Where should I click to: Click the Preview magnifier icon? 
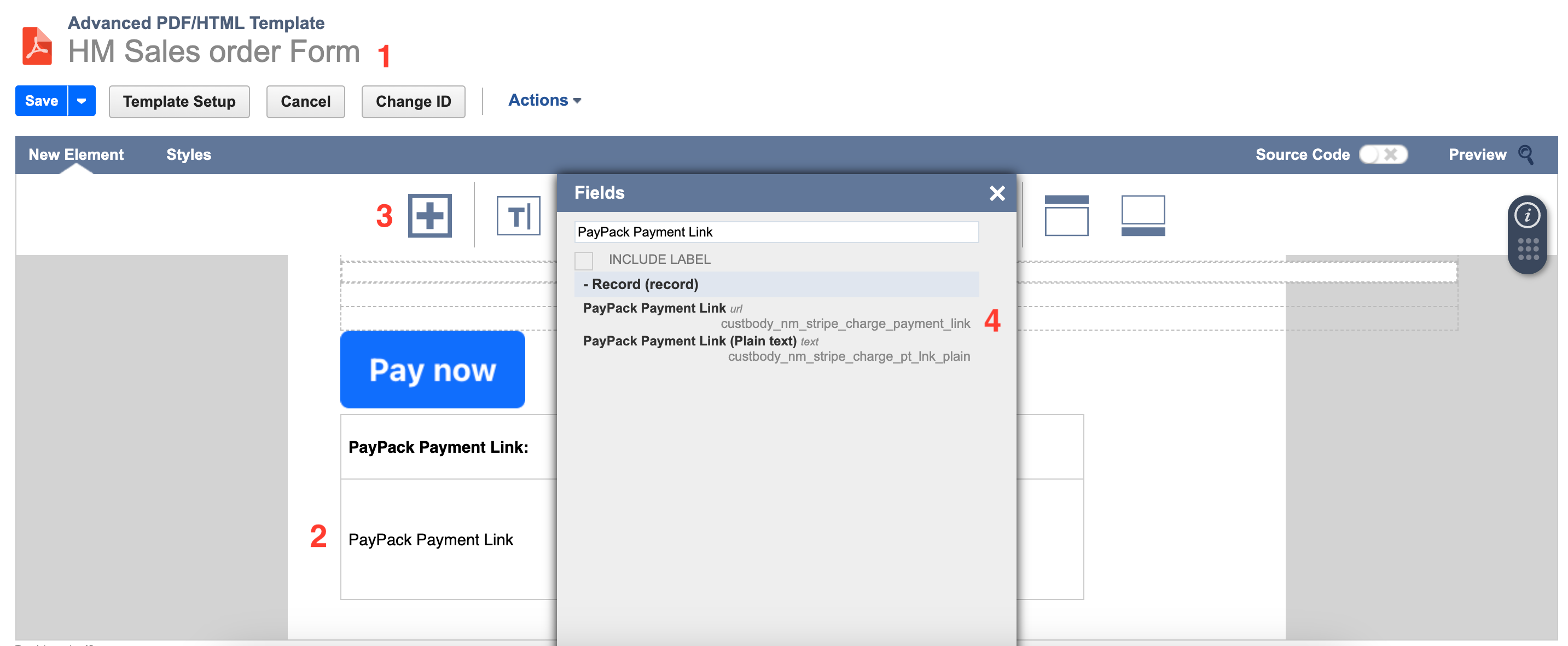pos(1526,154)
